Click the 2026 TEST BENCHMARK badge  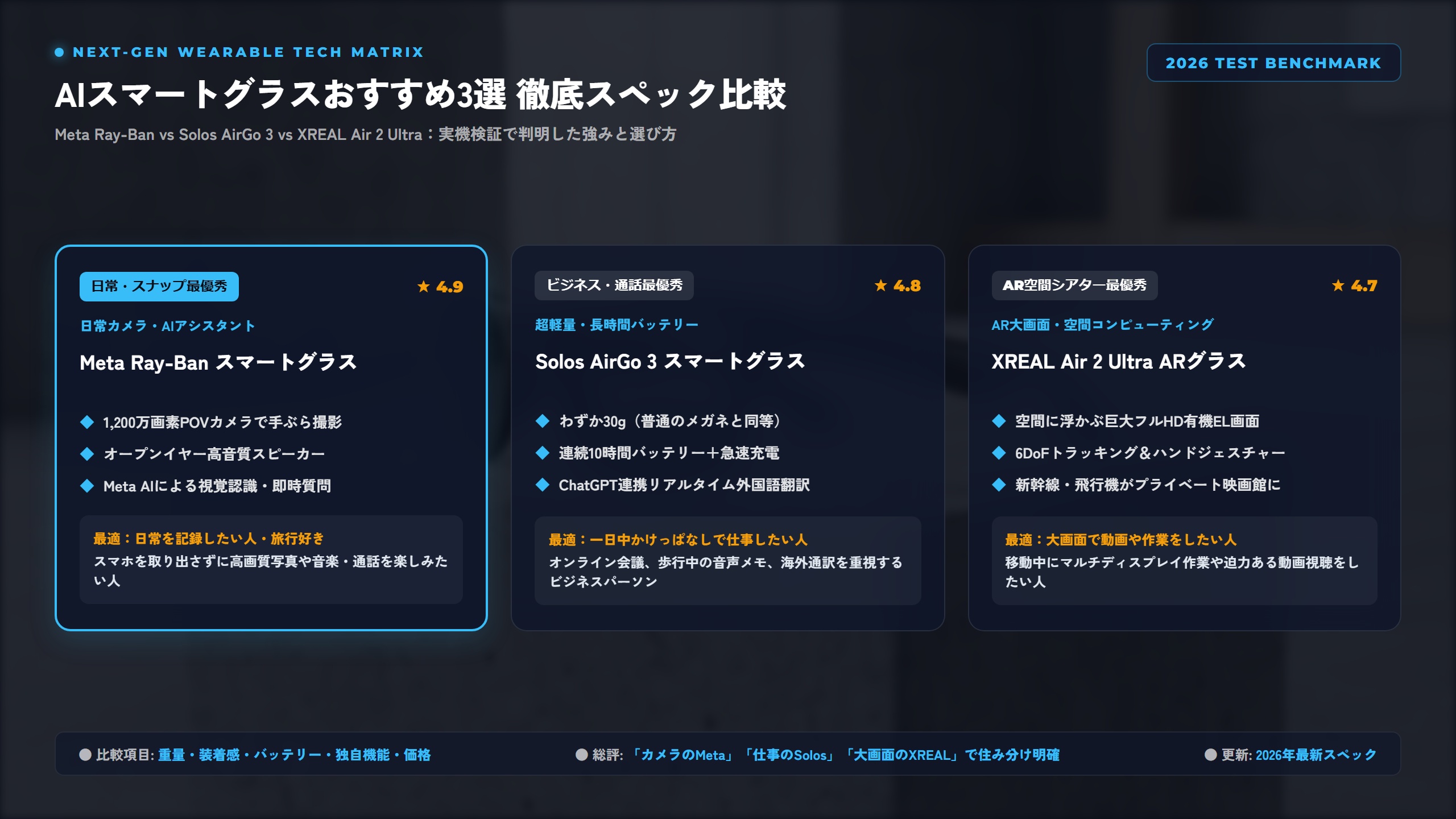[1273, 63]
